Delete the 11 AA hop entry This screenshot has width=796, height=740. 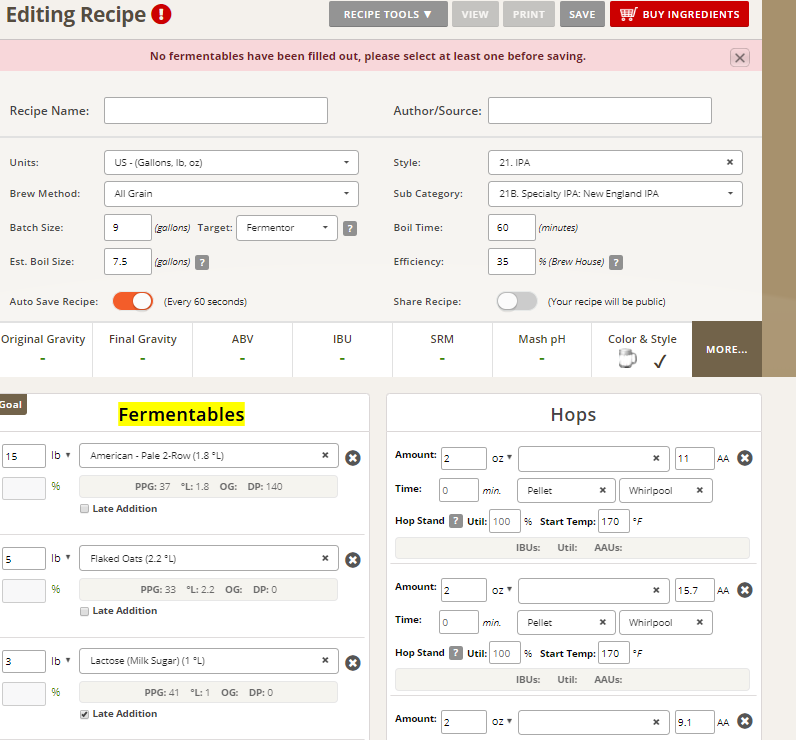click(x=745, y=458)
